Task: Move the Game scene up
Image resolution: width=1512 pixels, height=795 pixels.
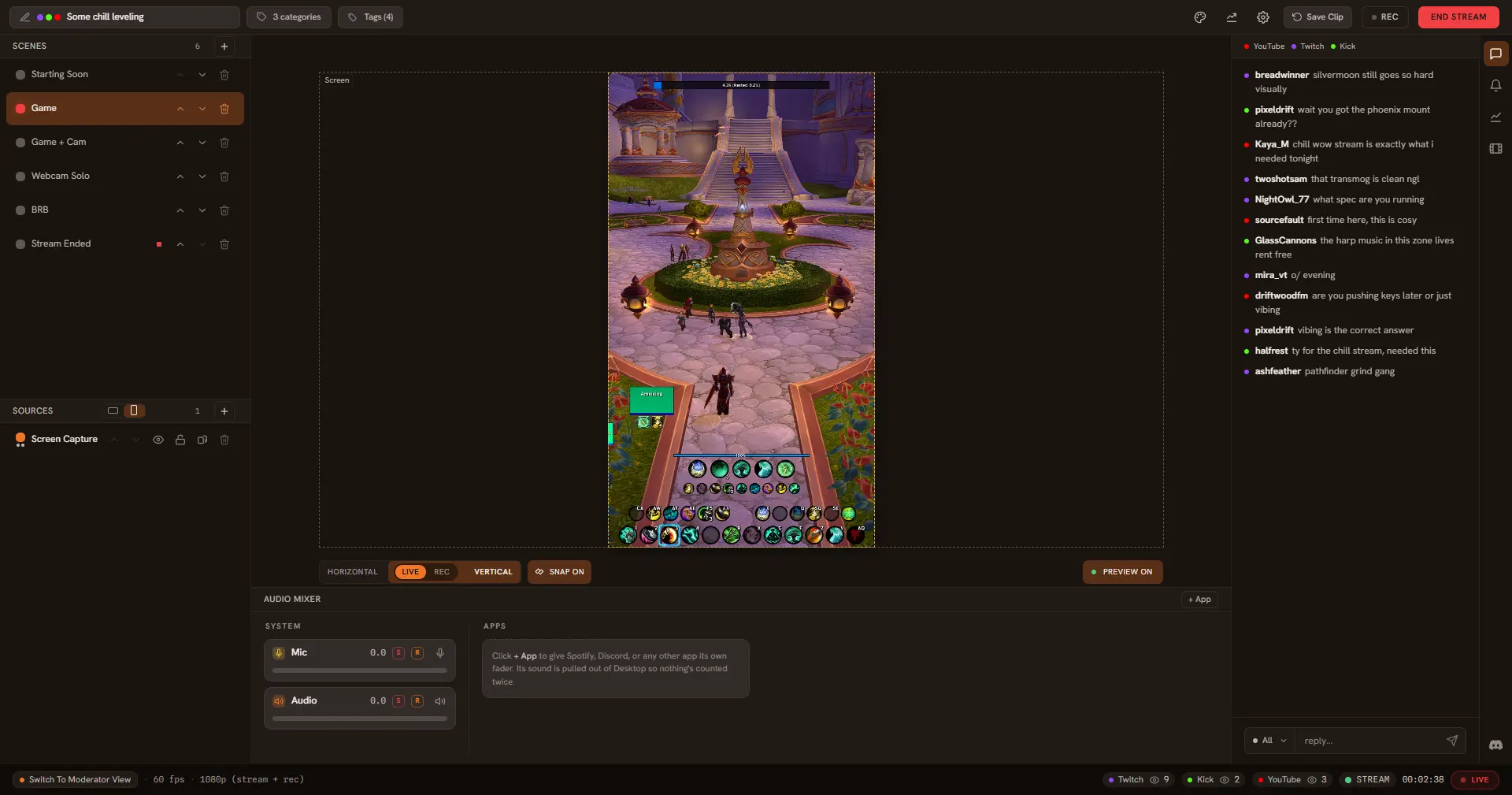Action: click(180, 109)
